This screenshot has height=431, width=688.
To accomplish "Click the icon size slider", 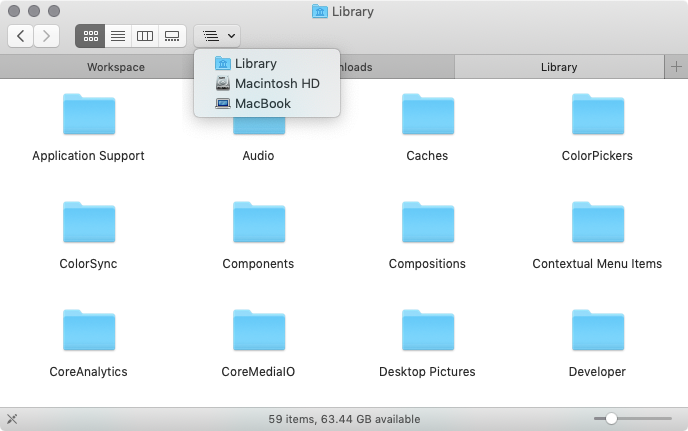I will [x=633, y=419].
